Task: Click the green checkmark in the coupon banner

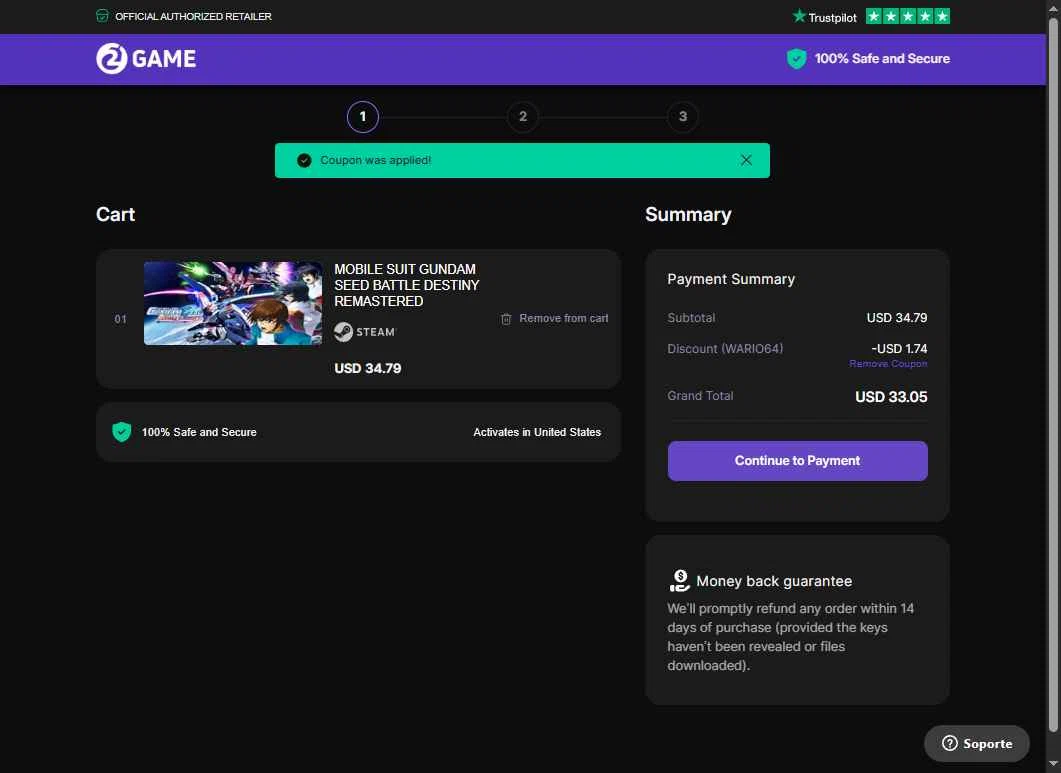Action: [304, 160]
